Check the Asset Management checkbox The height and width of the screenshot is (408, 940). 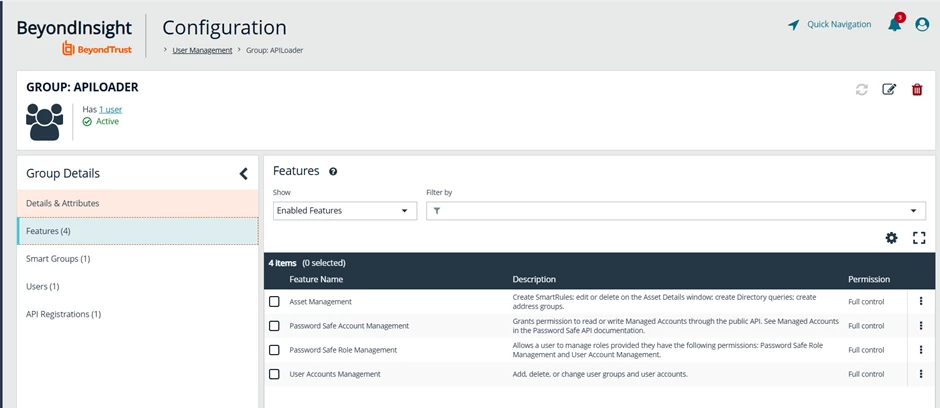pos(274,301)
